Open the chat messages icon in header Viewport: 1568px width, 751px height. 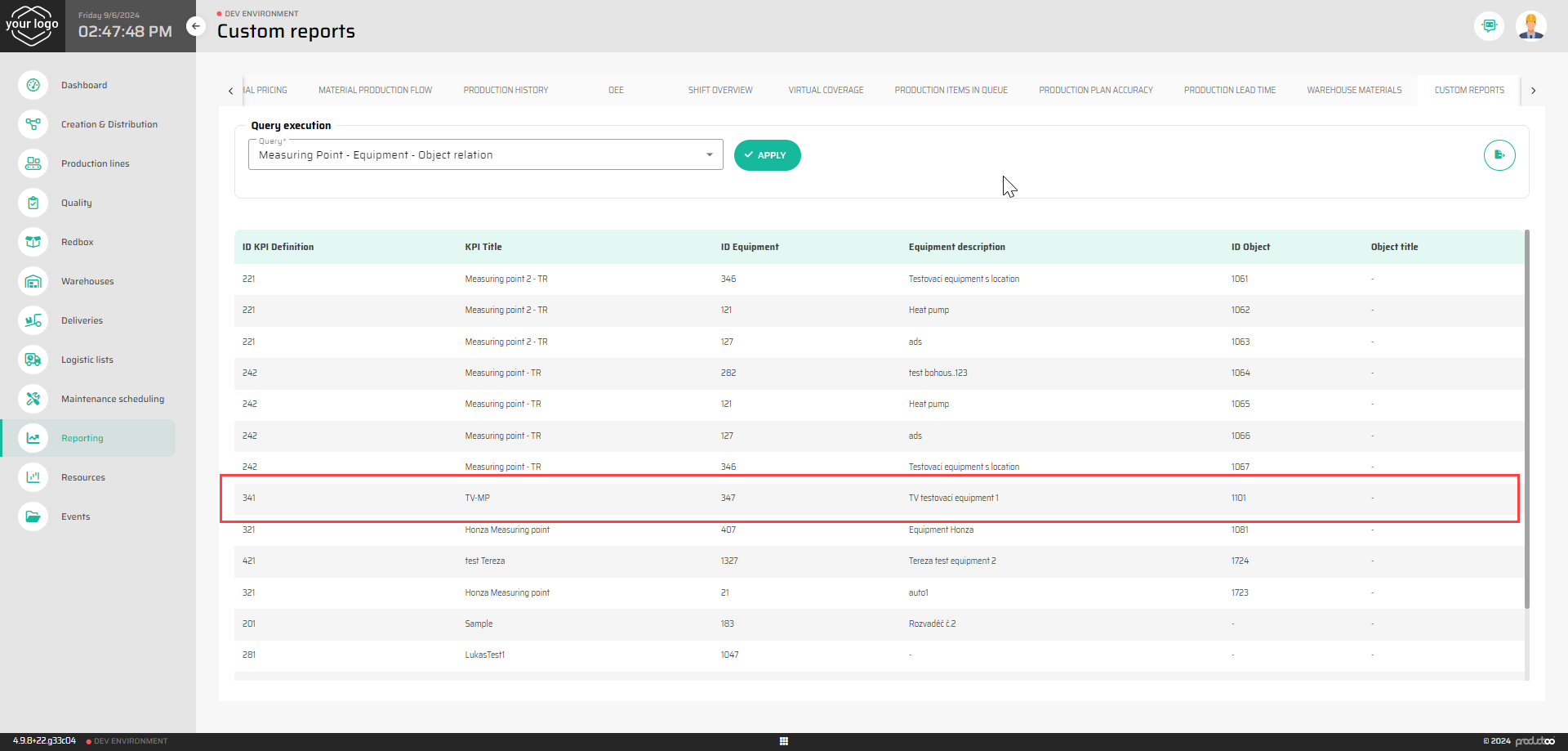tap(1489, 26)
